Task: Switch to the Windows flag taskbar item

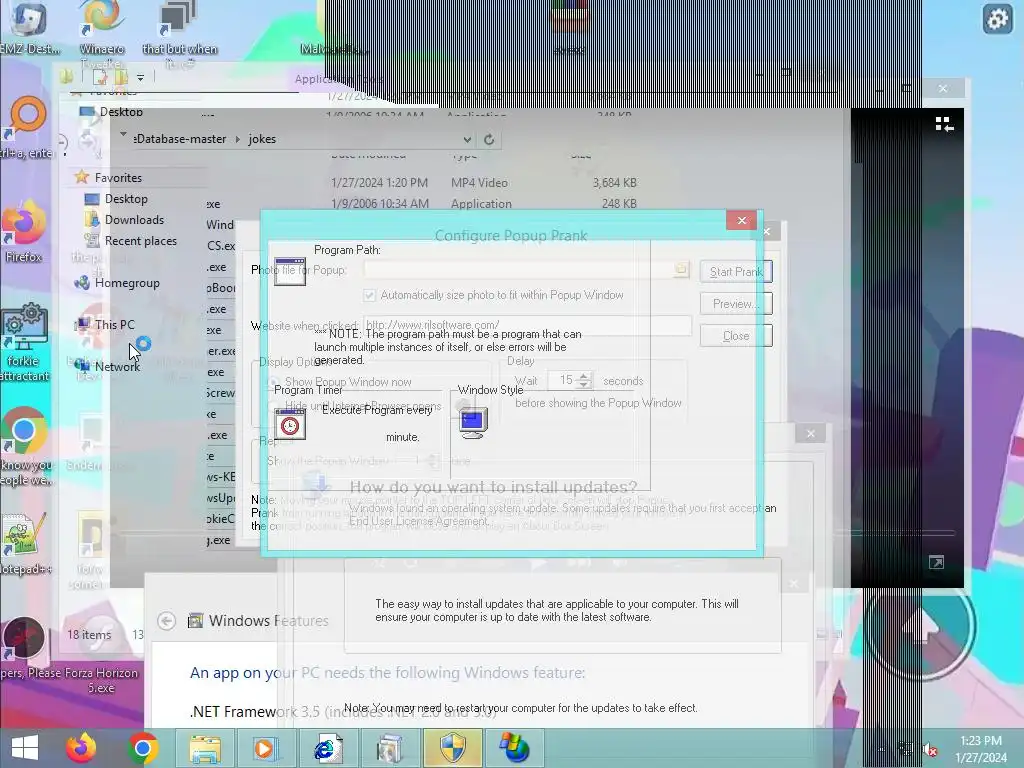Action: click(514, 748)
